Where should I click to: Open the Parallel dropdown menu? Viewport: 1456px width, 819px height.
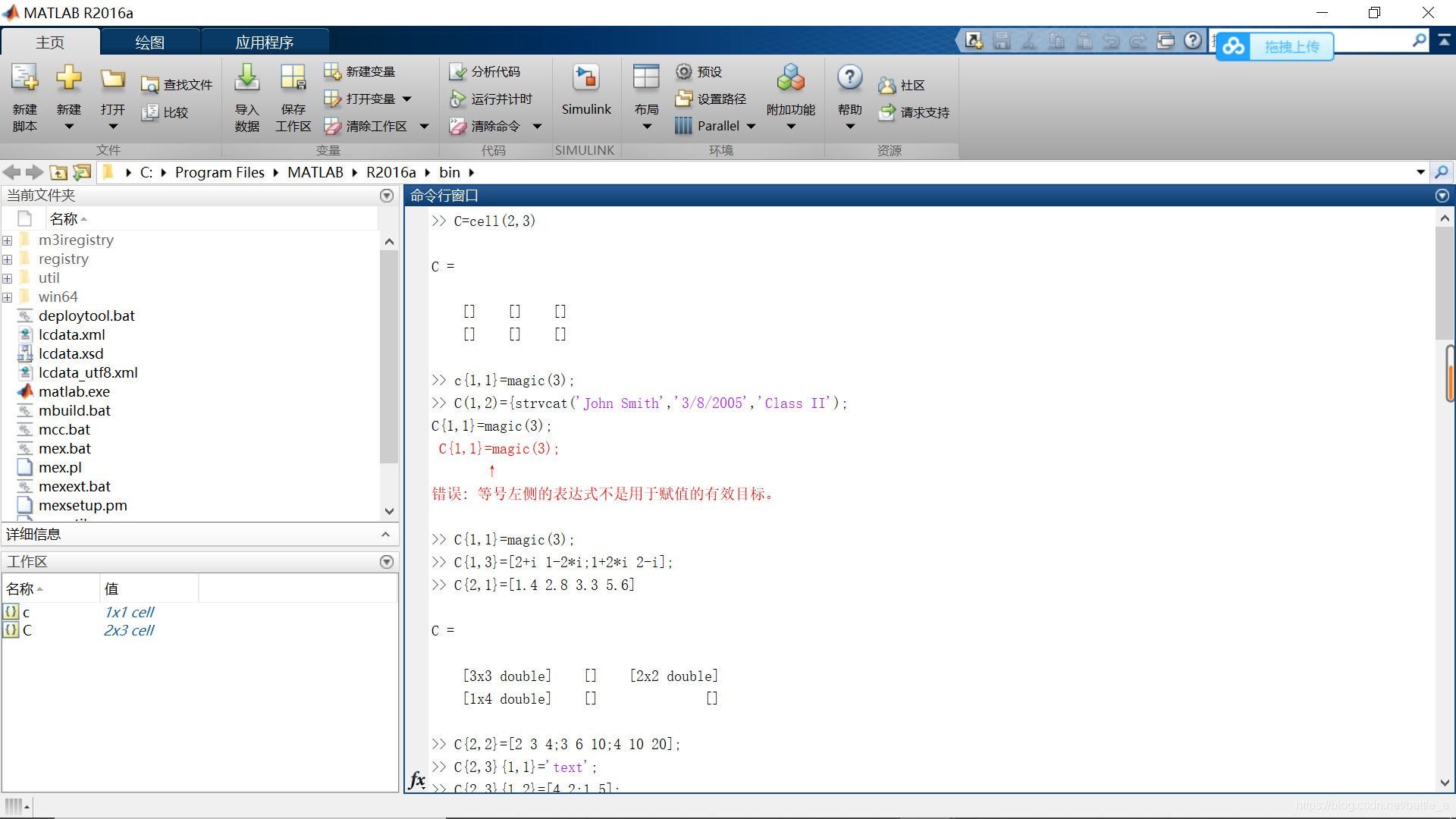[x=752, y=126]
